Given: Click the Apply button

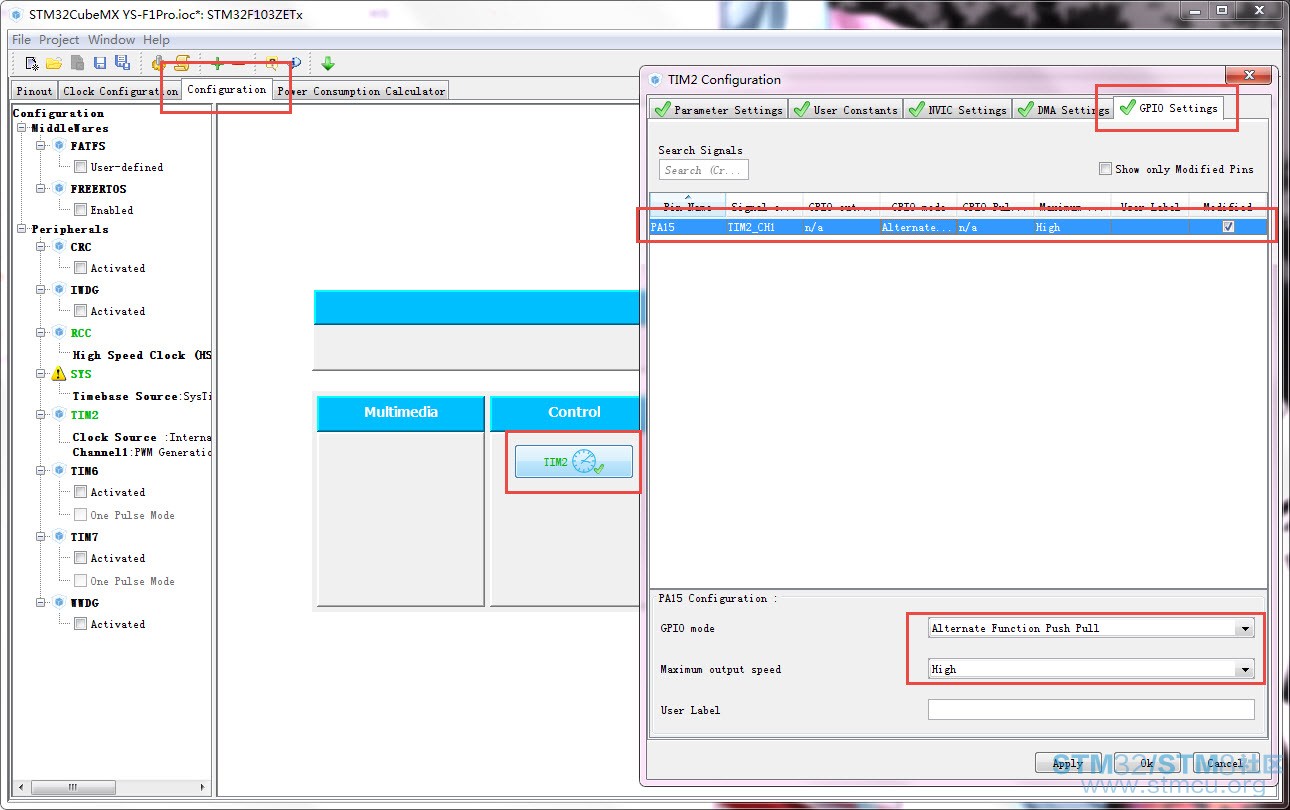Looking at the screenshot, I should (x=1068, y=763).
